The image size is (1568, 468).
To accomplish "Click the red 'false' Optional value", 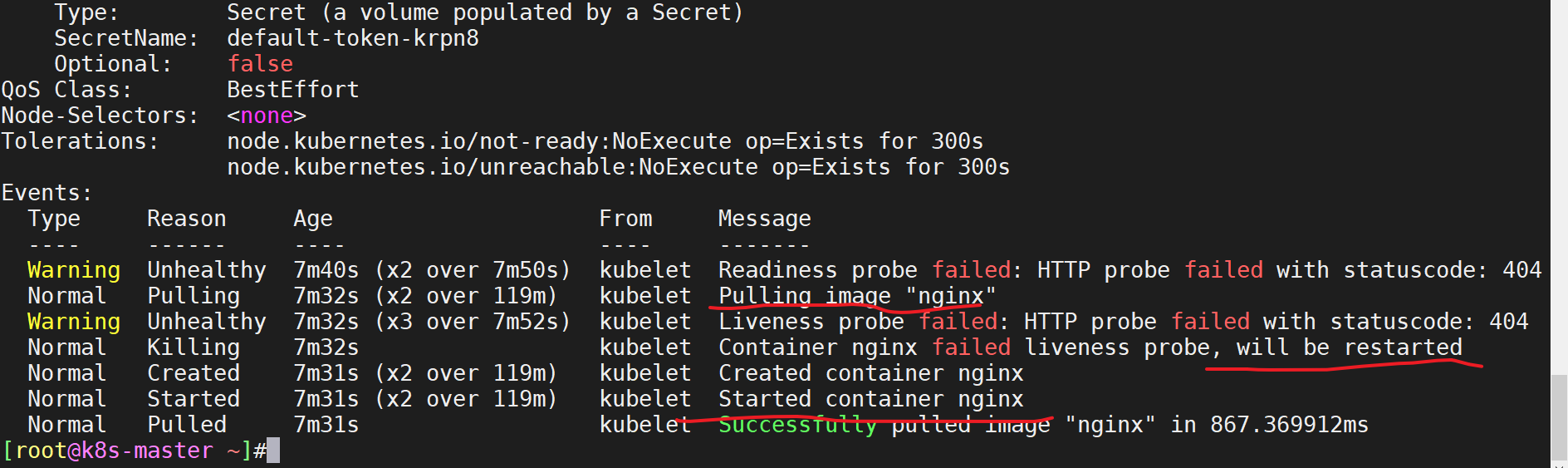I will click(260, 64).
